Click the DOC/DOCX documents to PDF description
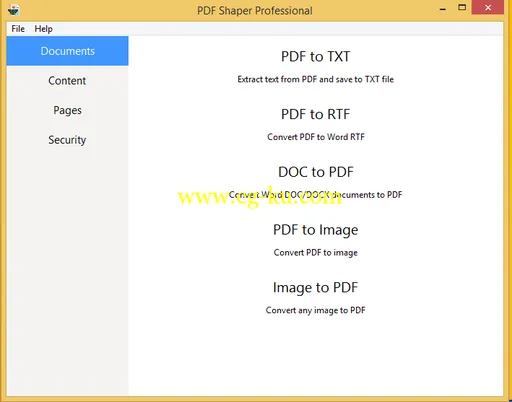This screenshot has height=402, width=512. [315, 195]
